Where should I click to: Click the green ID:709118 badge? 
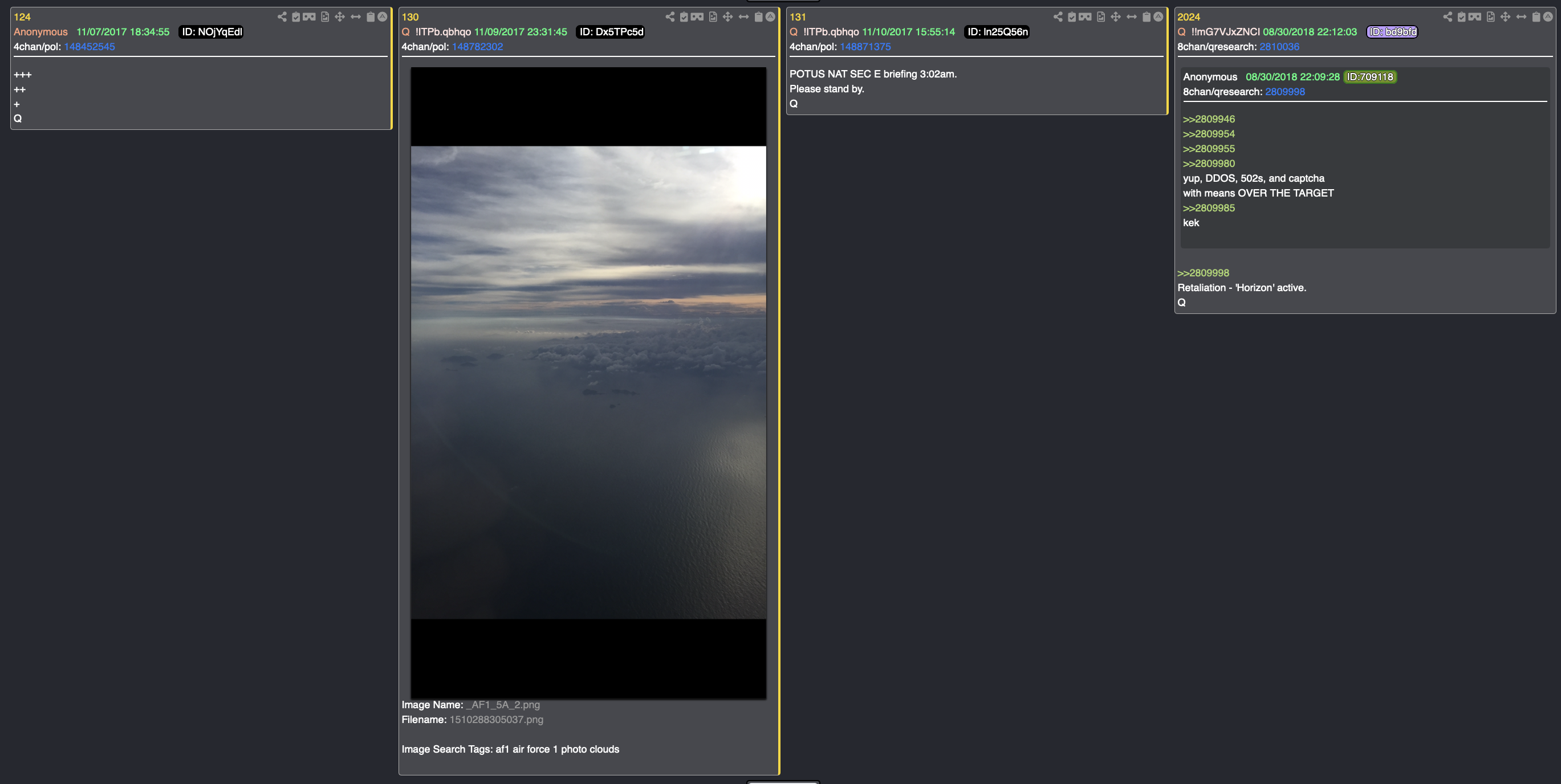point(1369,77)
